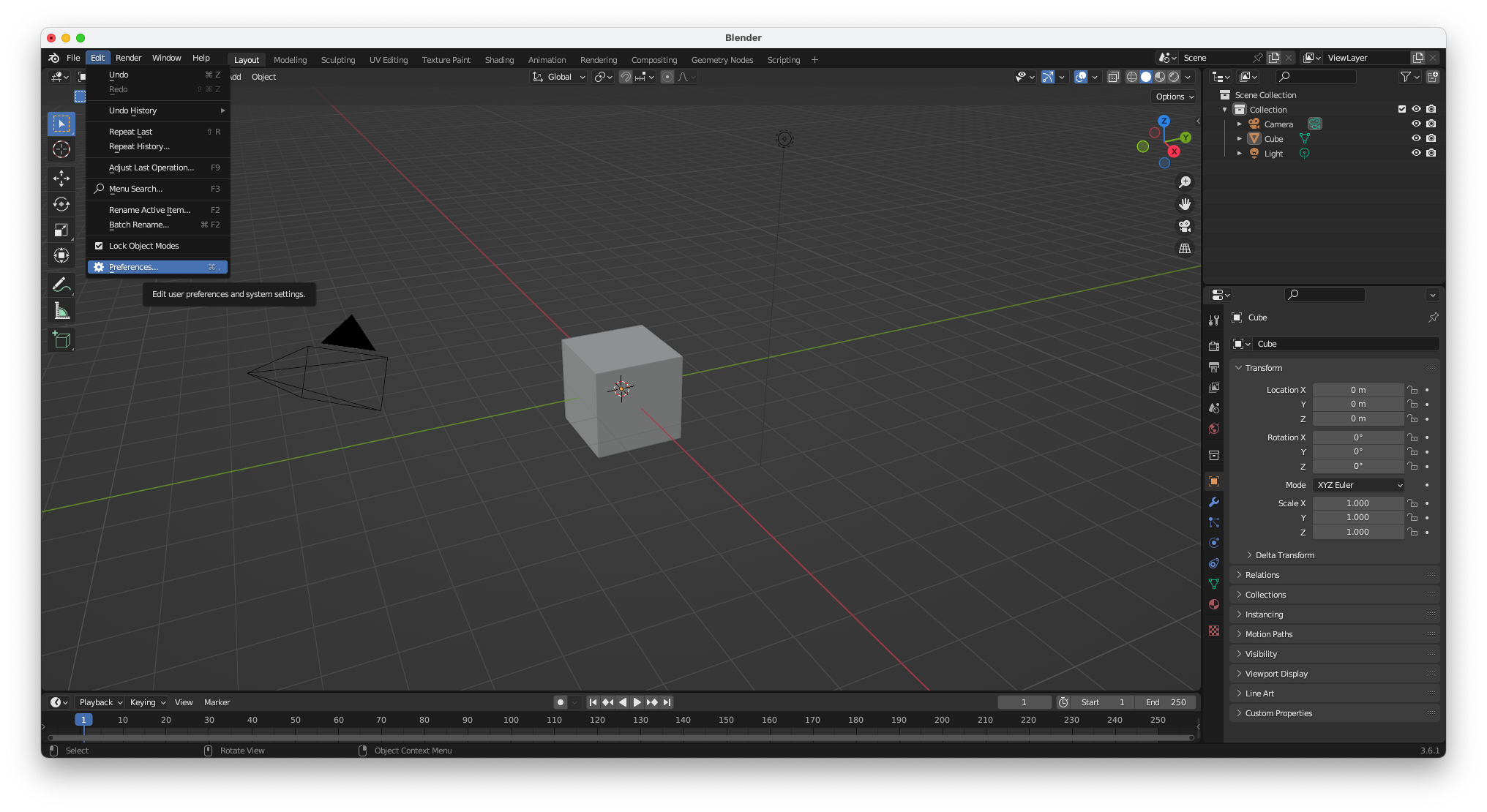The image size is (1487, 812).
Task: Toggle the Lock Object Modes checkbox
Action: tap(99, 246)
